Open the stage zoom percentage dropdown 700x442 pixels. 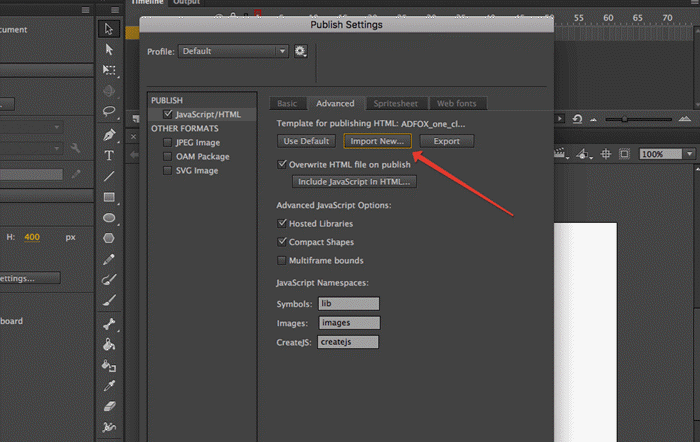point(665,155)
